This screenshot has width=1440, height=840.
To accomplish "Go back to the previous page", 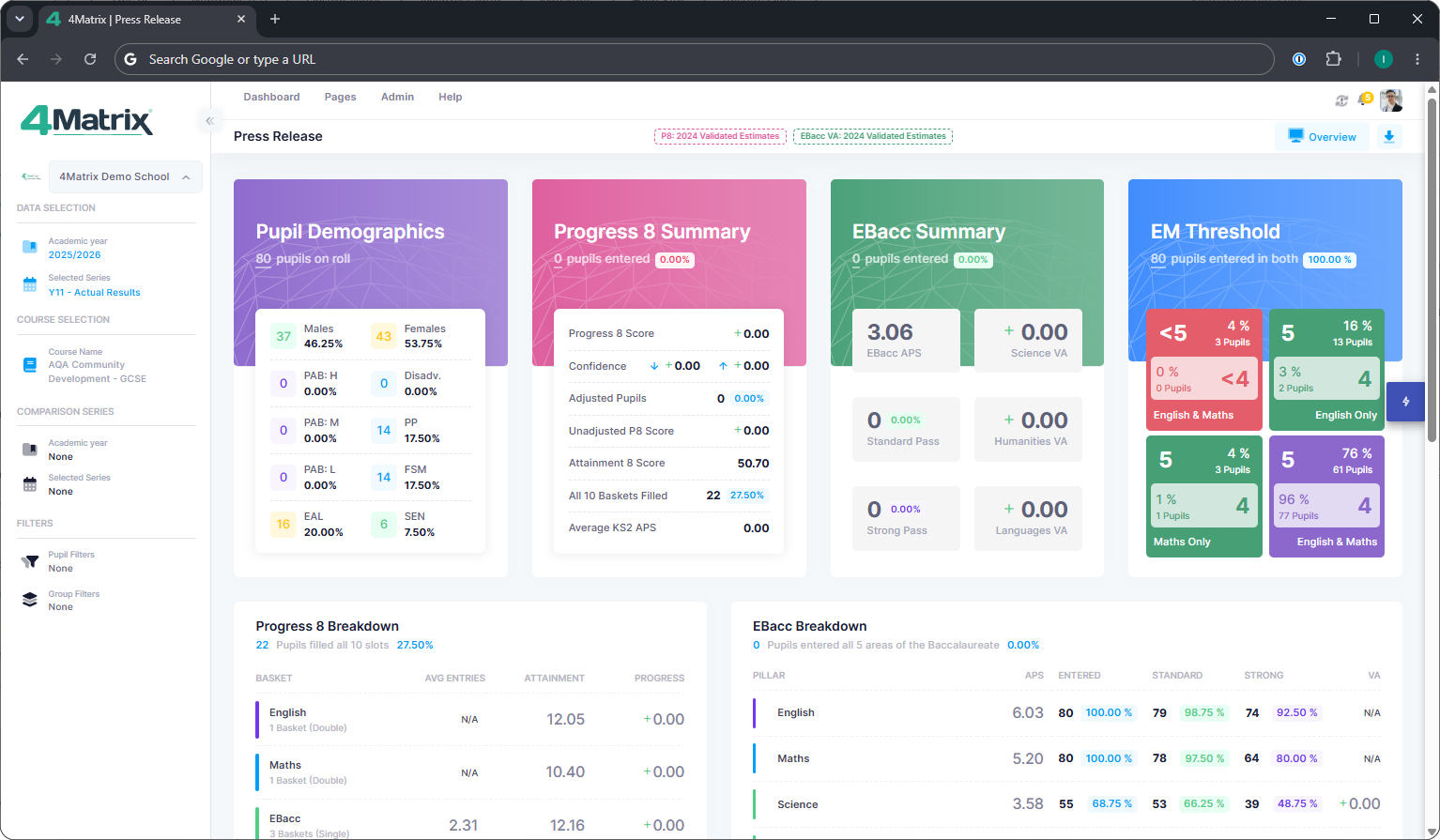I will click(23, 59).
